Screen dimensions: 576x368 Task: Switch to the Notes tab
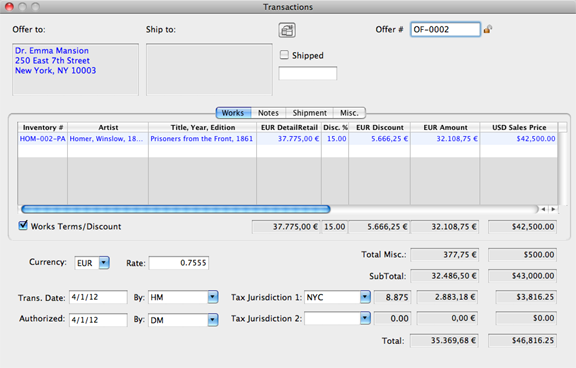268,113
